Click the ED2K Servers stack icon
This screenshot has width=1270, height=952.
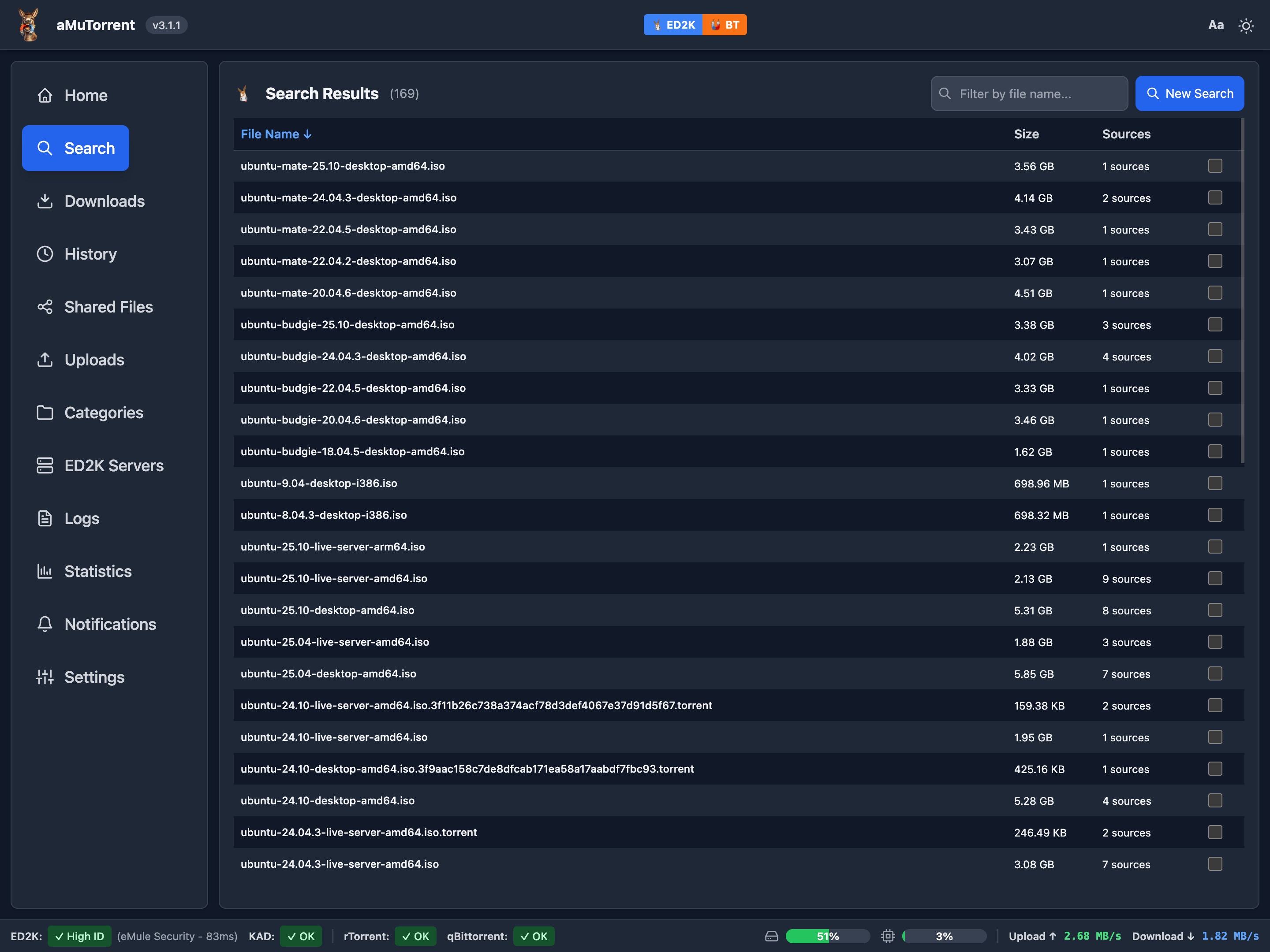tap(45, 465)
